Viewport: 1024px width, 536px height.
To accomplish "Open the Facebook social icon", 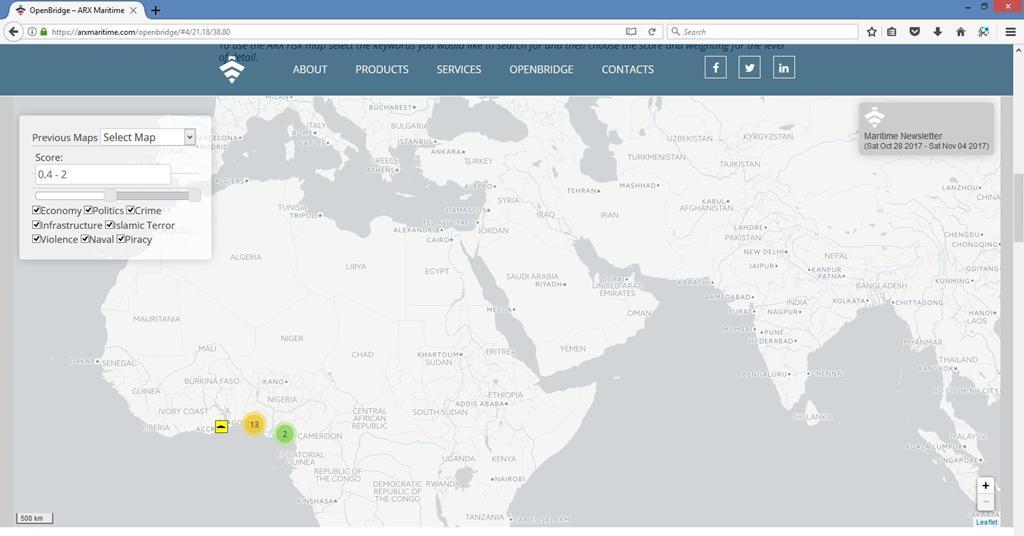I will pos(715,68).
